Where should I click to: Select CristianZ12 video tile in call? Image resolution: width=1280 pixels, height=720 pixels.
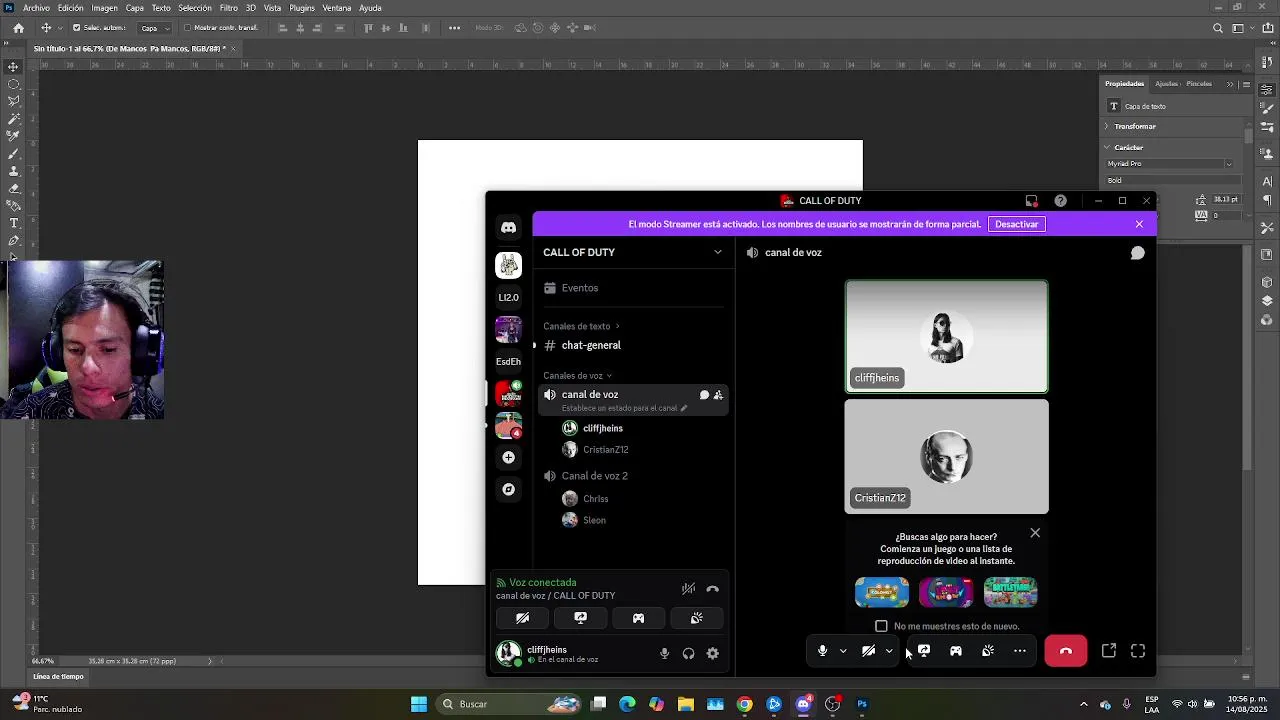[946, 457]
